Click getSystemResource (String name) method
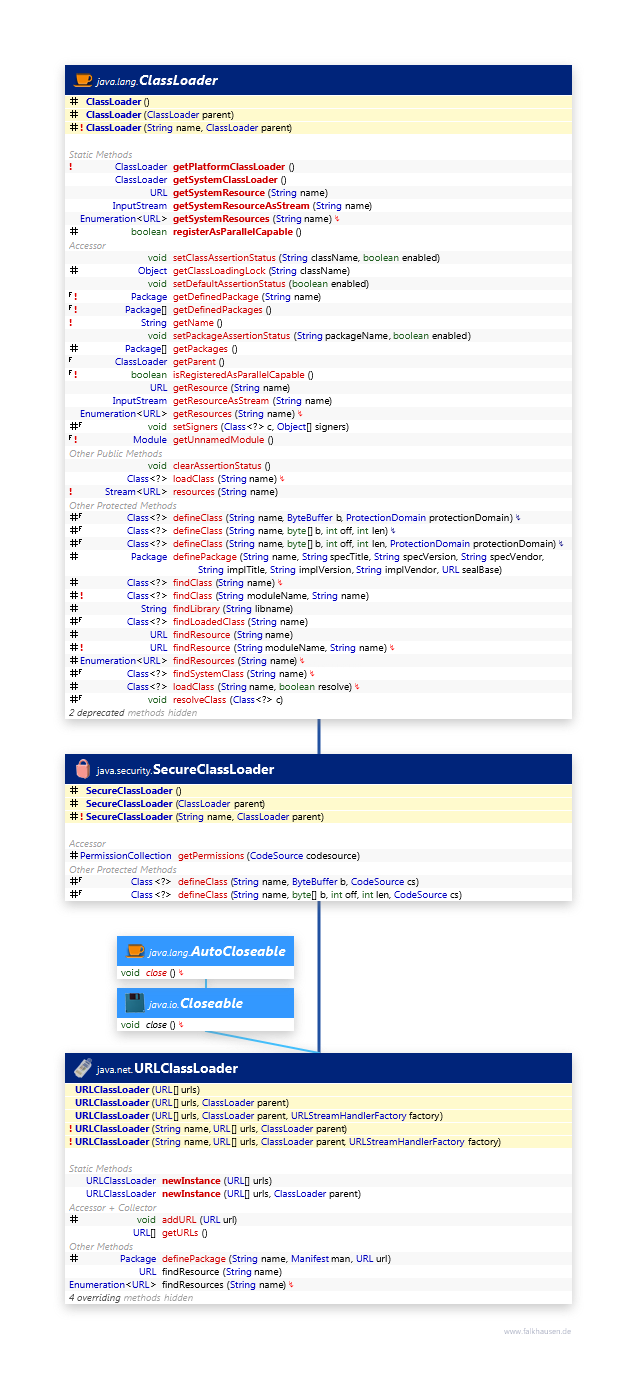The height and width of the screenshot is (1377, 628). [x=250, y=193]
